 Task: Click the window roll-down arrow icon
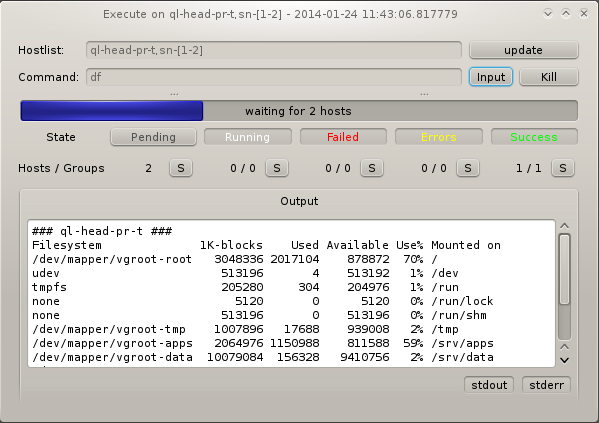click(548, 14)
